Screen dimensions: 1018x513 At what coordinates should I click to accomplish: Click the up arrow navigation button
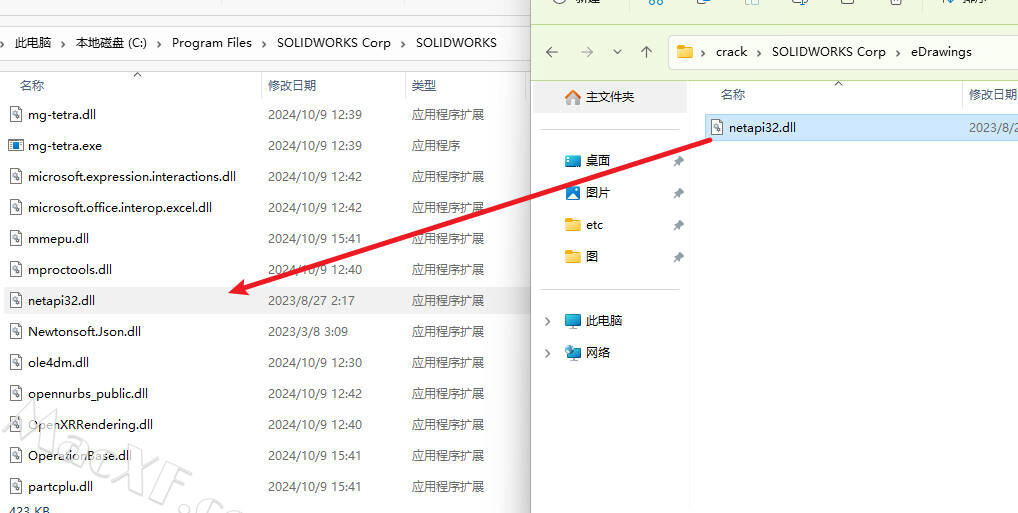pos(646,52)
